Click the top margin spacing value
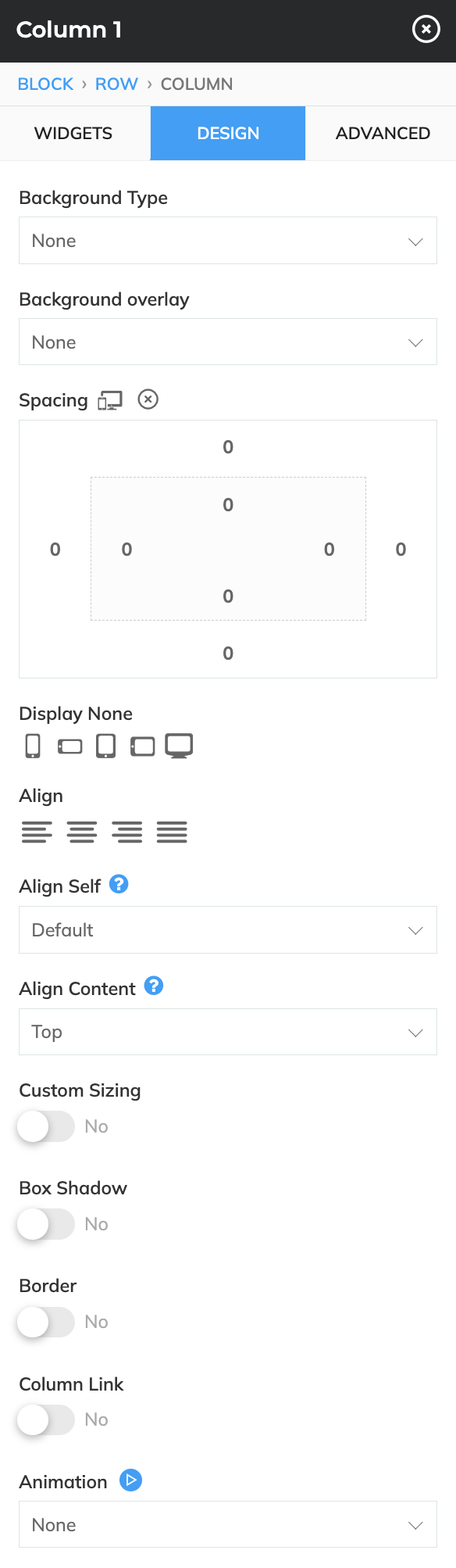This screenshot has height=1568, width=456. tap(228, 447)
